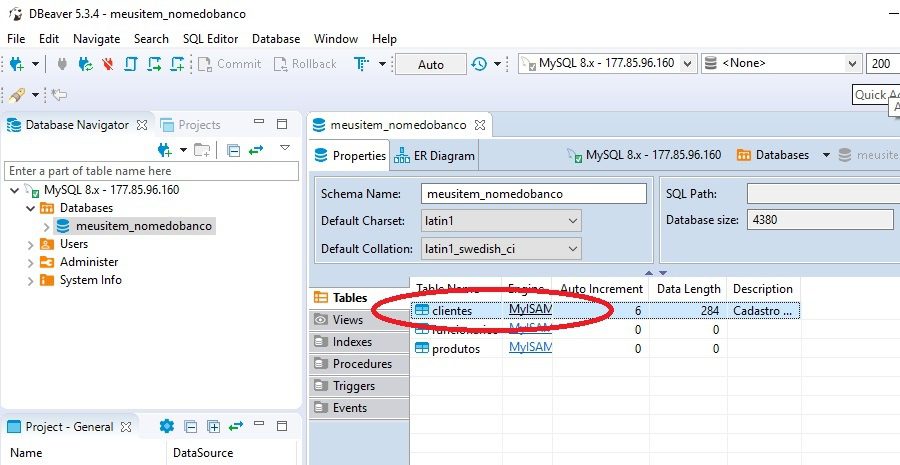900x465 pixels.
Task: Click the Rollback toolbar button
Action: click(x=305, y=64)
